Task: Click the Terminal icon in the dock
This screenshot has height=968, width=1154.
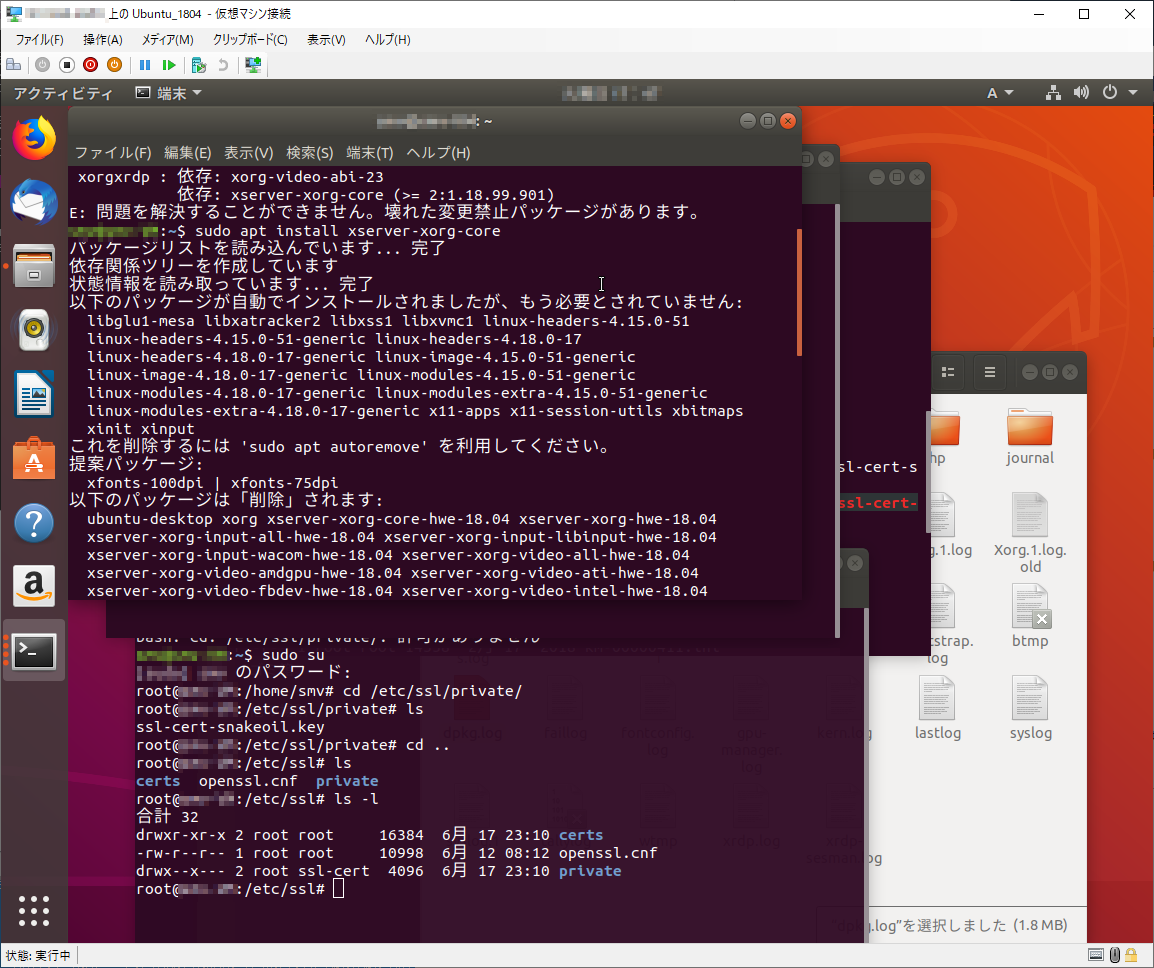Action: click(34, 651)
